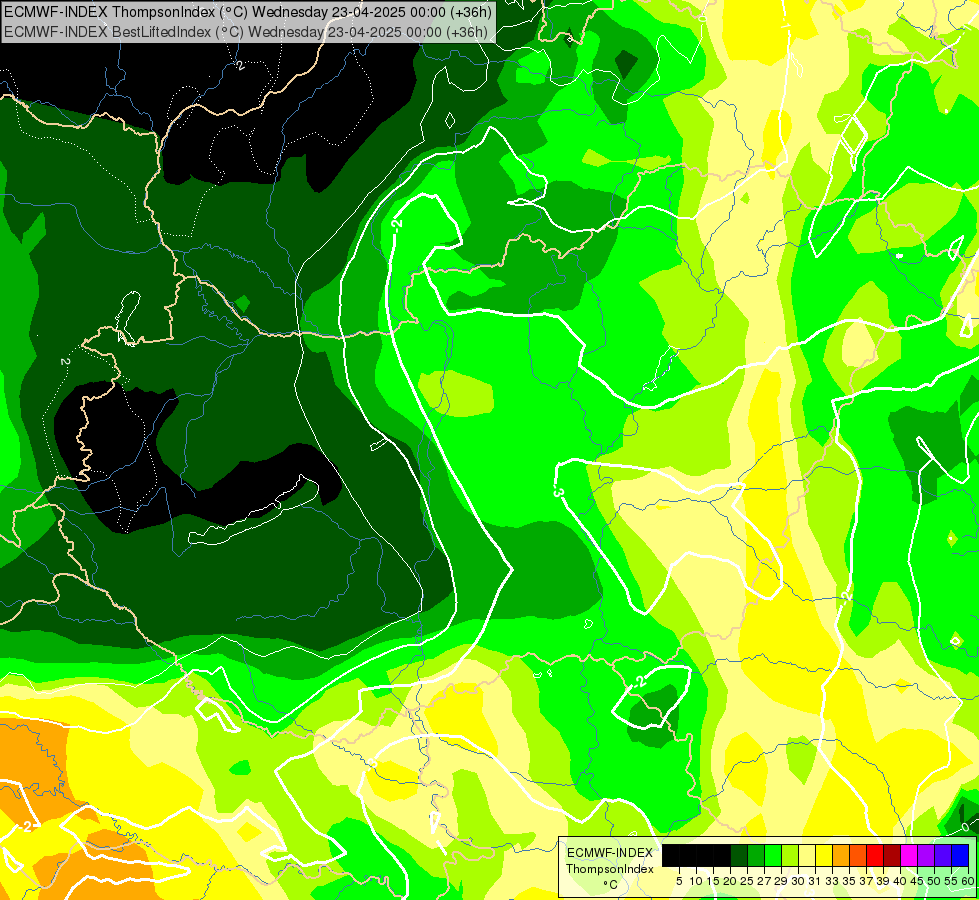
Task: Select the pale yellow 30-31 legend swatch
Action: (x=807, y=855)
